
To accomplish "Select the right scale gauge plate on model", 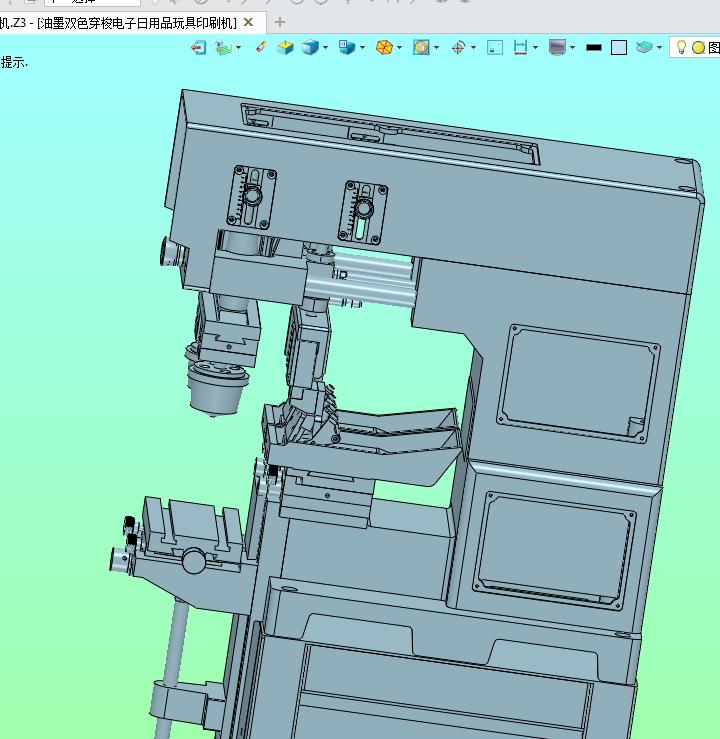I will pos(363,213).
